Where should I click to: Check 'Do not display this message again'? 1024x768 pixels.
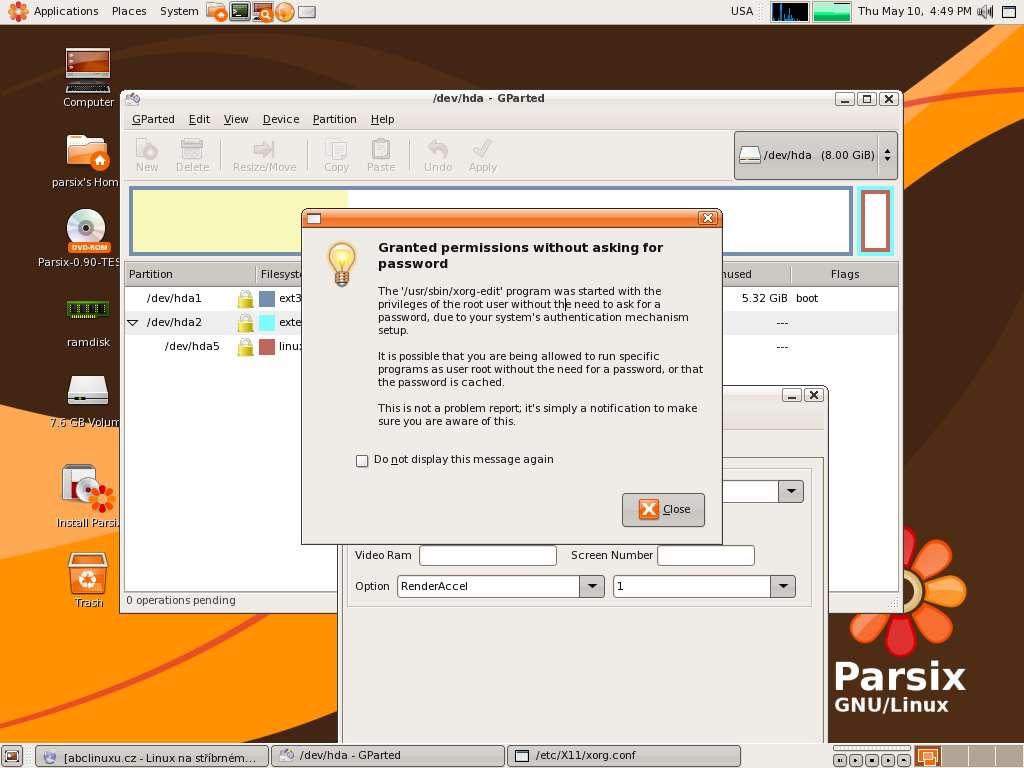362,460
